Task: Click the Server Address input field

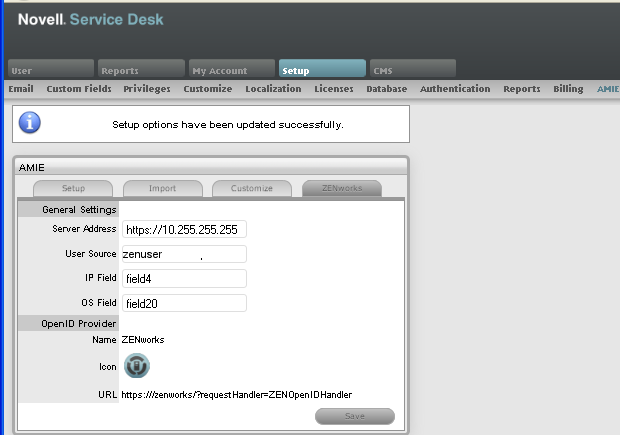Action: [x=184, y=229]
